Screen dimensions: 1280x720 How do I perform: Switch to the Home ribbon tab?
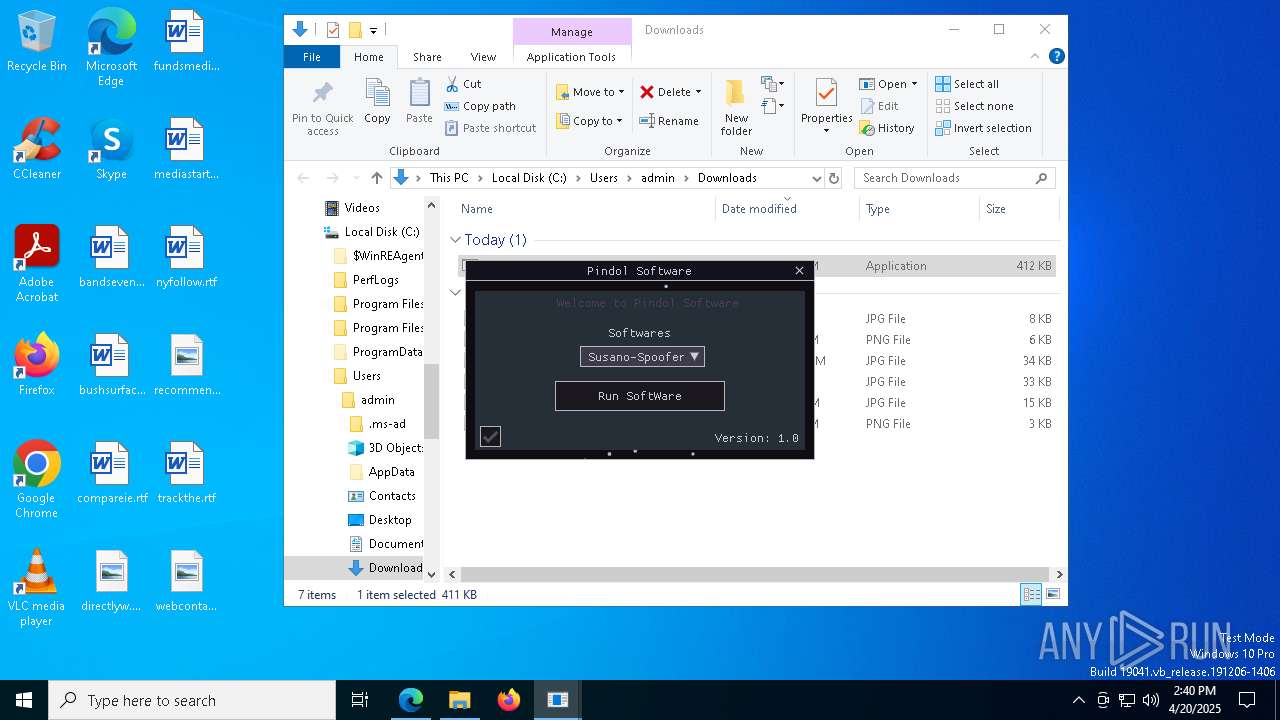coord(369,57)
